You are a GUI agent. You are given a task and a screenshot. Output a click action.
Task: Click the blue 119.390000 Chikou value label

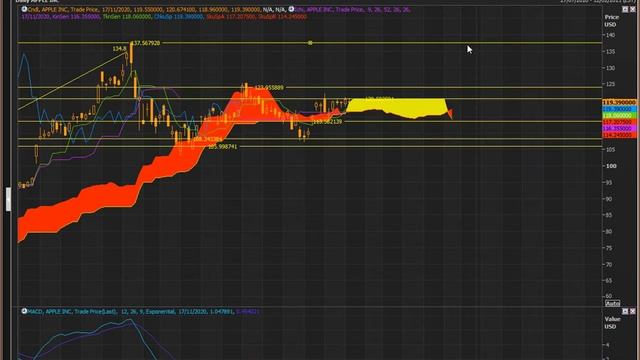point(619,109)
